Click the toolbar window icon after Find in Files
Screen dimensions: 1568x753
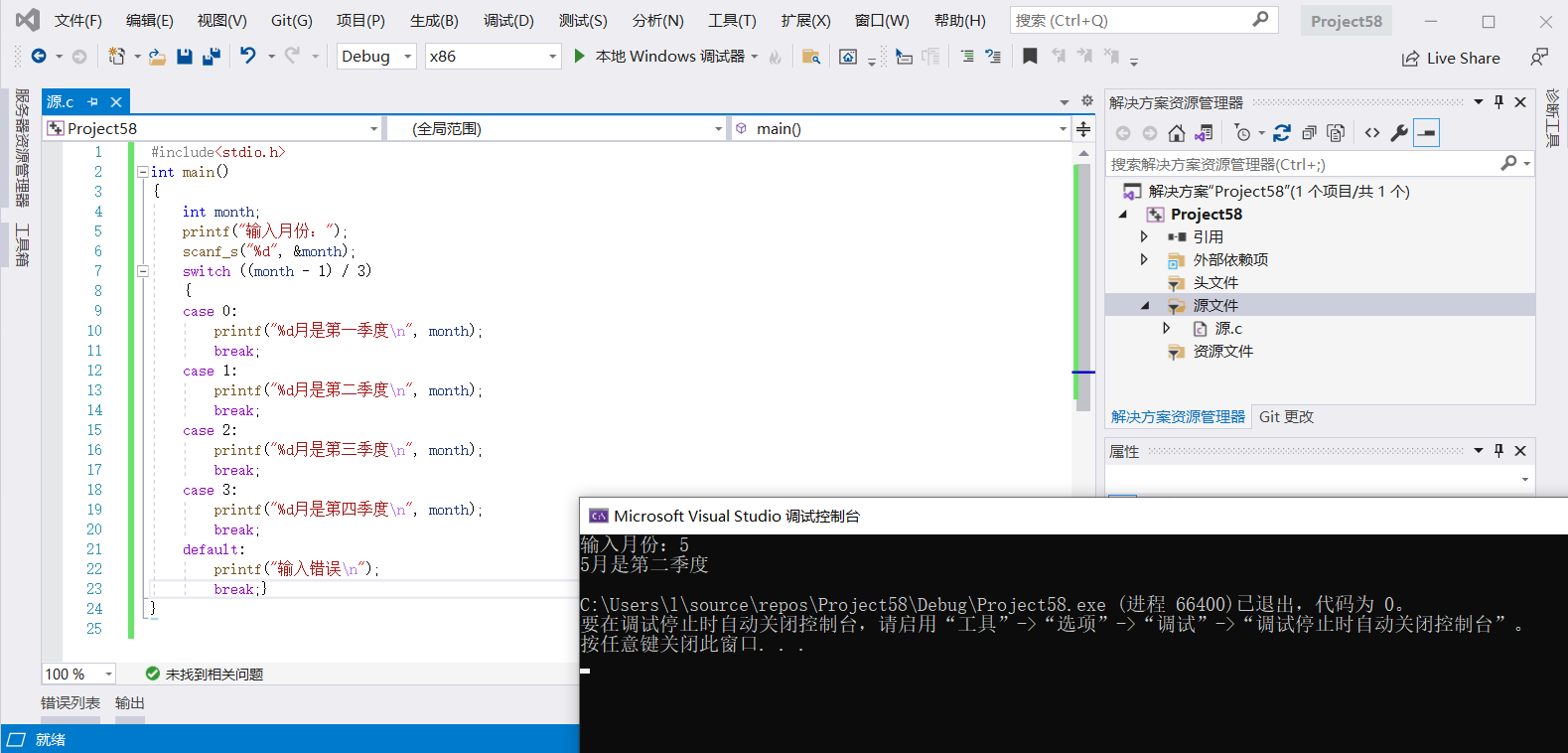coord(848,57)
